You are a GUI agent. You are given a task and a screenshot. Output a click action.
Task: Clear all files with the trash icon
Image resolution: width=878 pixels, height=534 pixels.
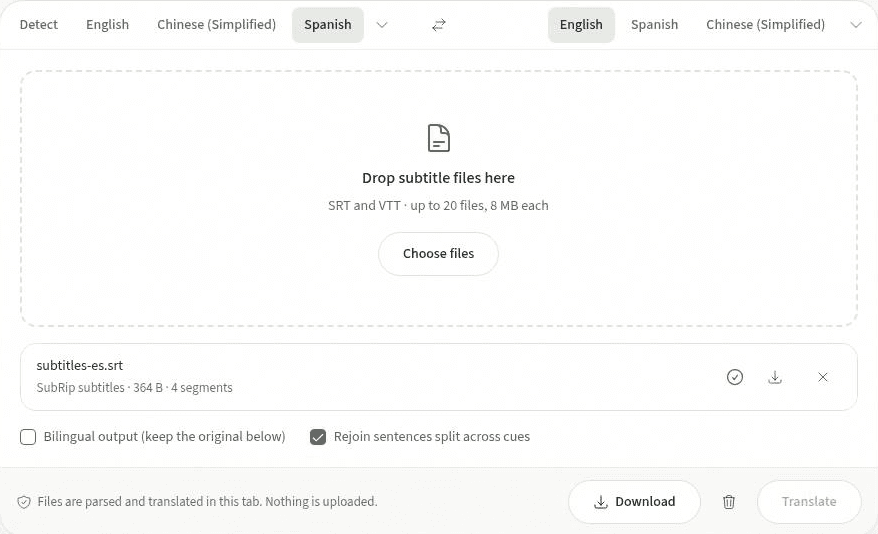728,502
